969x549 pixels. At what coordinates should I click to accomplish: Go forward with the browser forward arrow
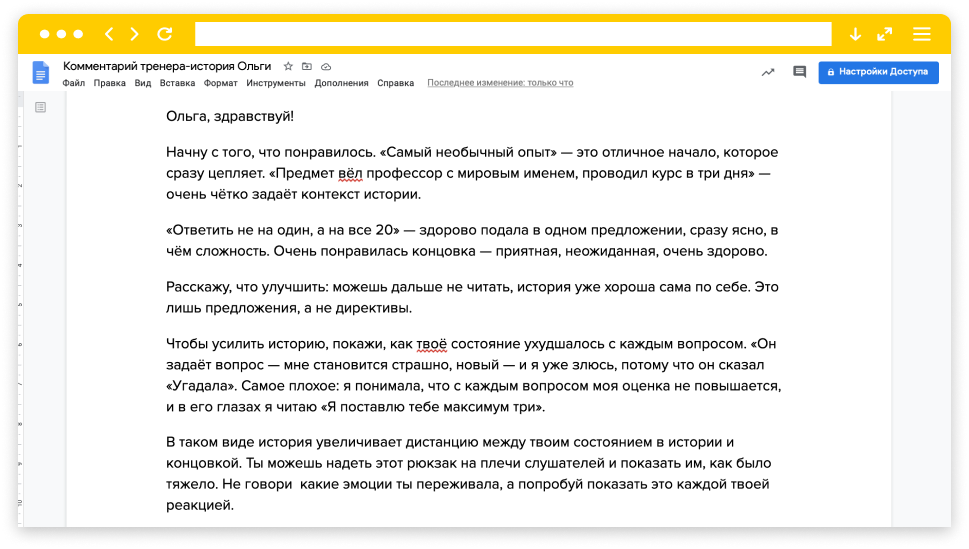pyautogui.click(x=134, y=34)
